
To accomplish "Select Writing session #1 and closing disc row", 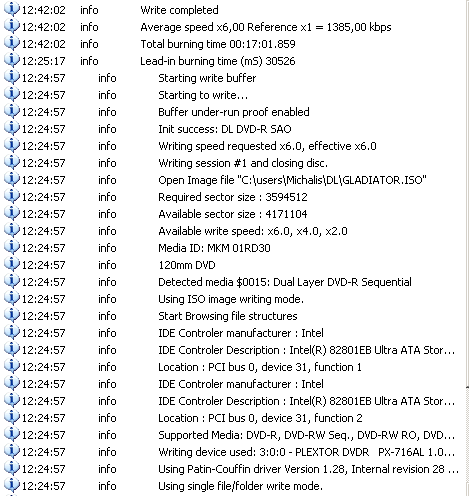I will (x=233, y=163).
